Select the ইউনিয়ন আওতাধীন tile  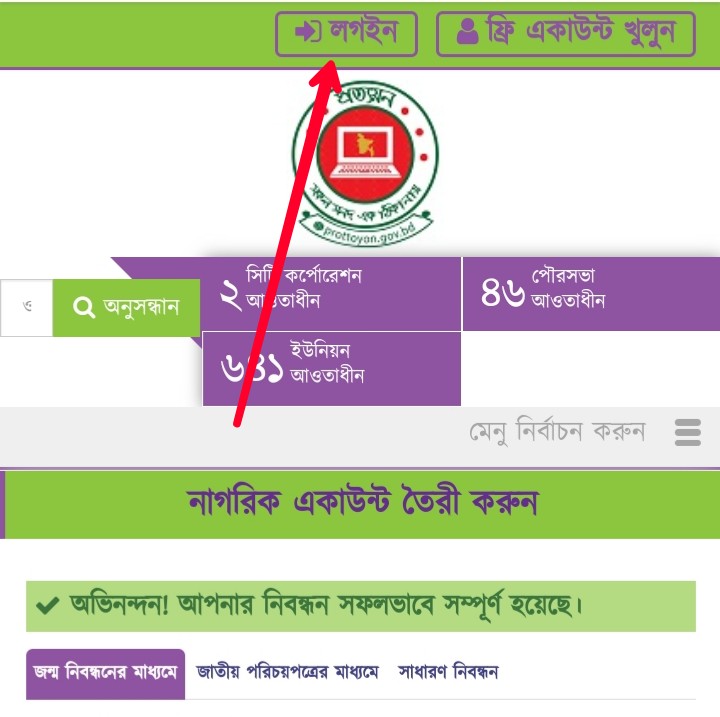click(332, 369)
